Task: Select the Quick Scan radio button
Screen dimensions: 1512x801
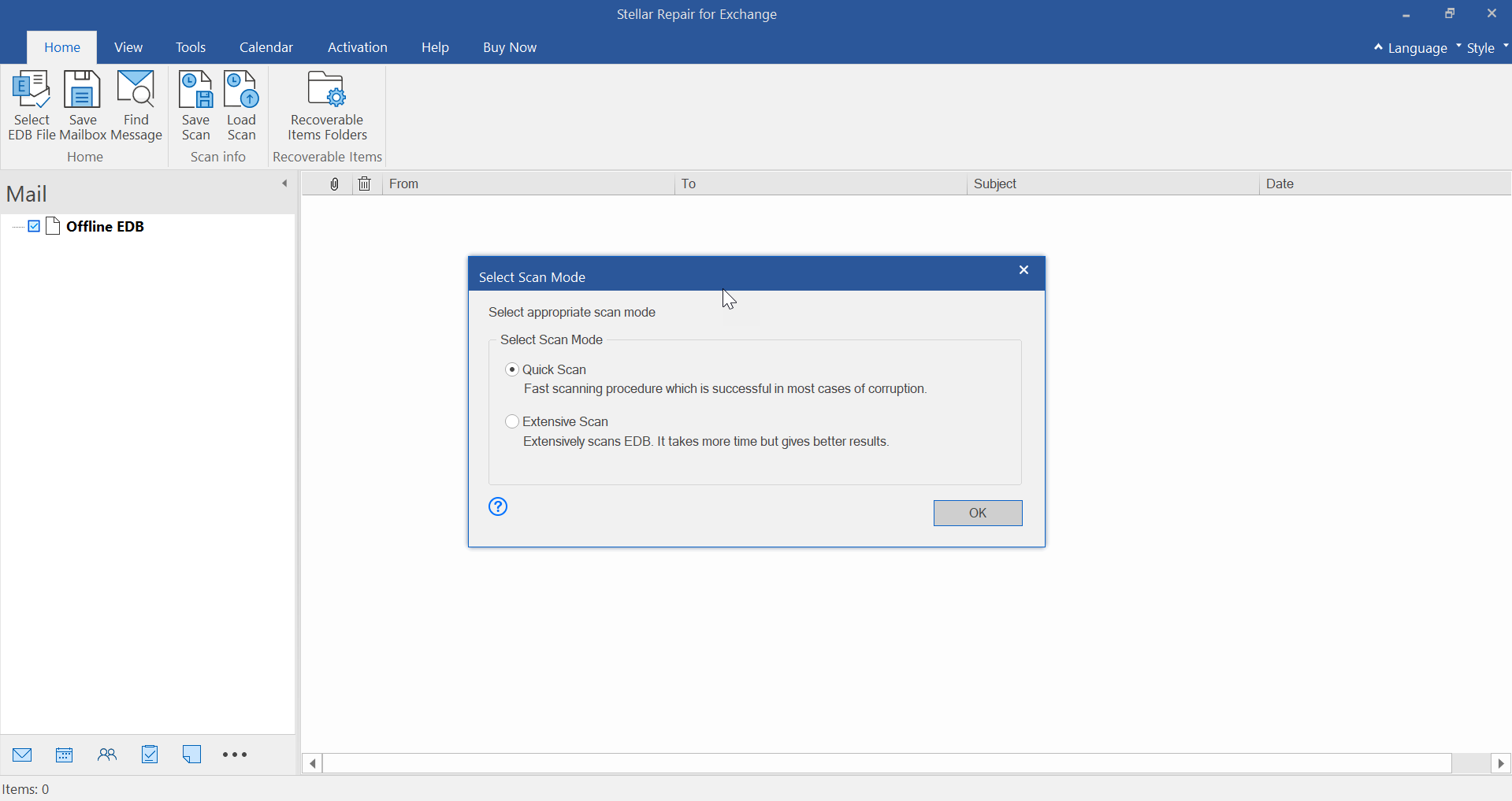Action: coord(512,369)
